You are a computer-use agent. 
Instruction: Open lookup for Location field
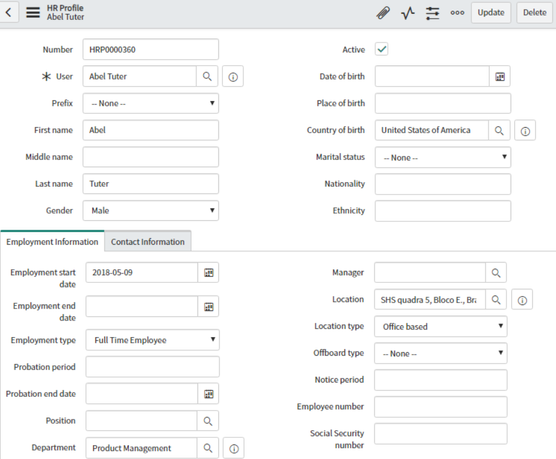[x=496, y=300]
